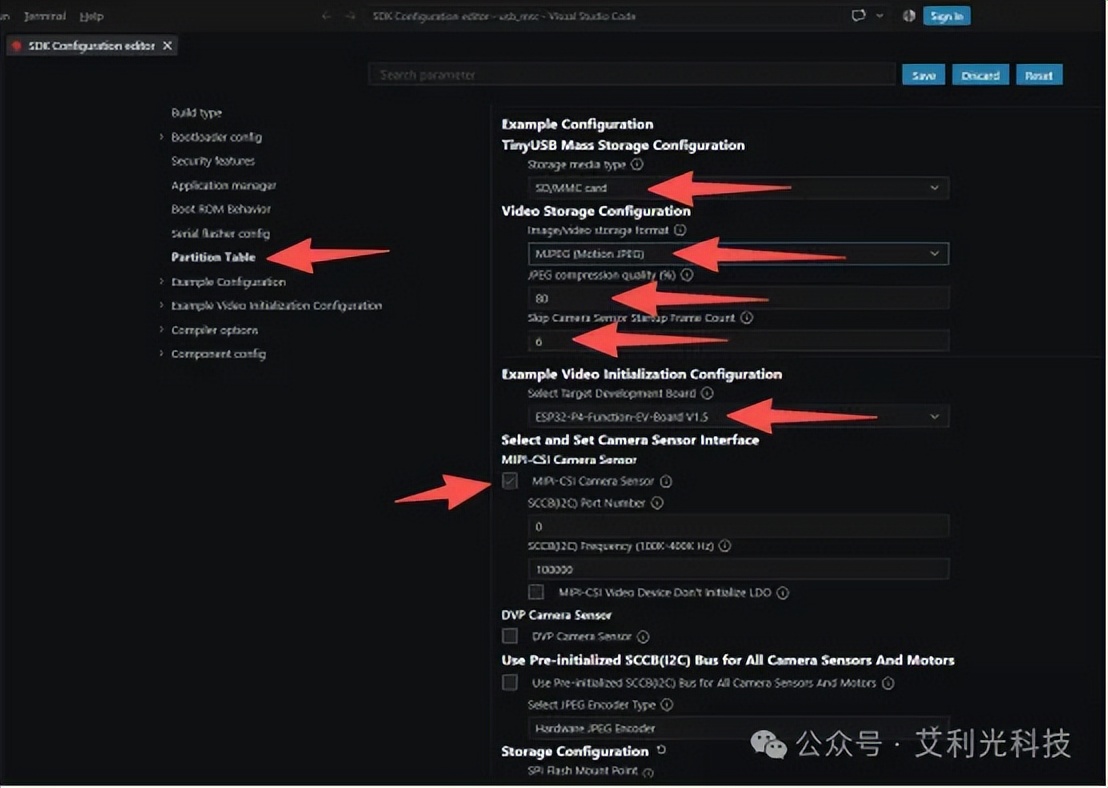Show info for Select Target Development Board

click(707, 393)
